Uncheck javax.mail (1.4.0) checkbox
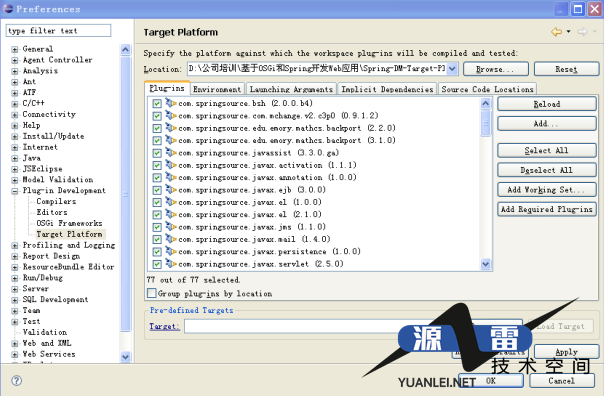This screenshot has height=396, width=604. 157,239
